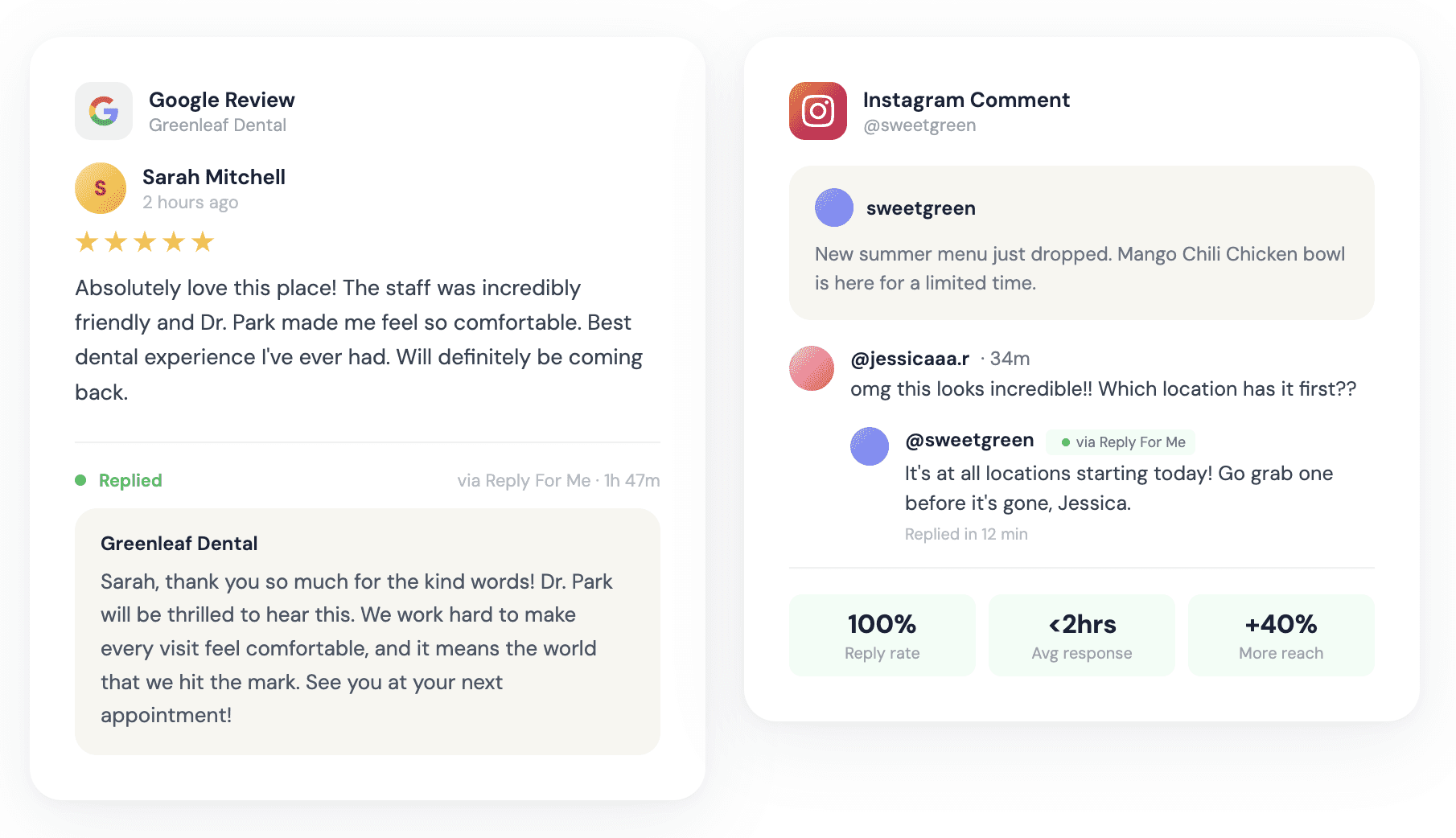Select the five-star rating

point(145,240)
